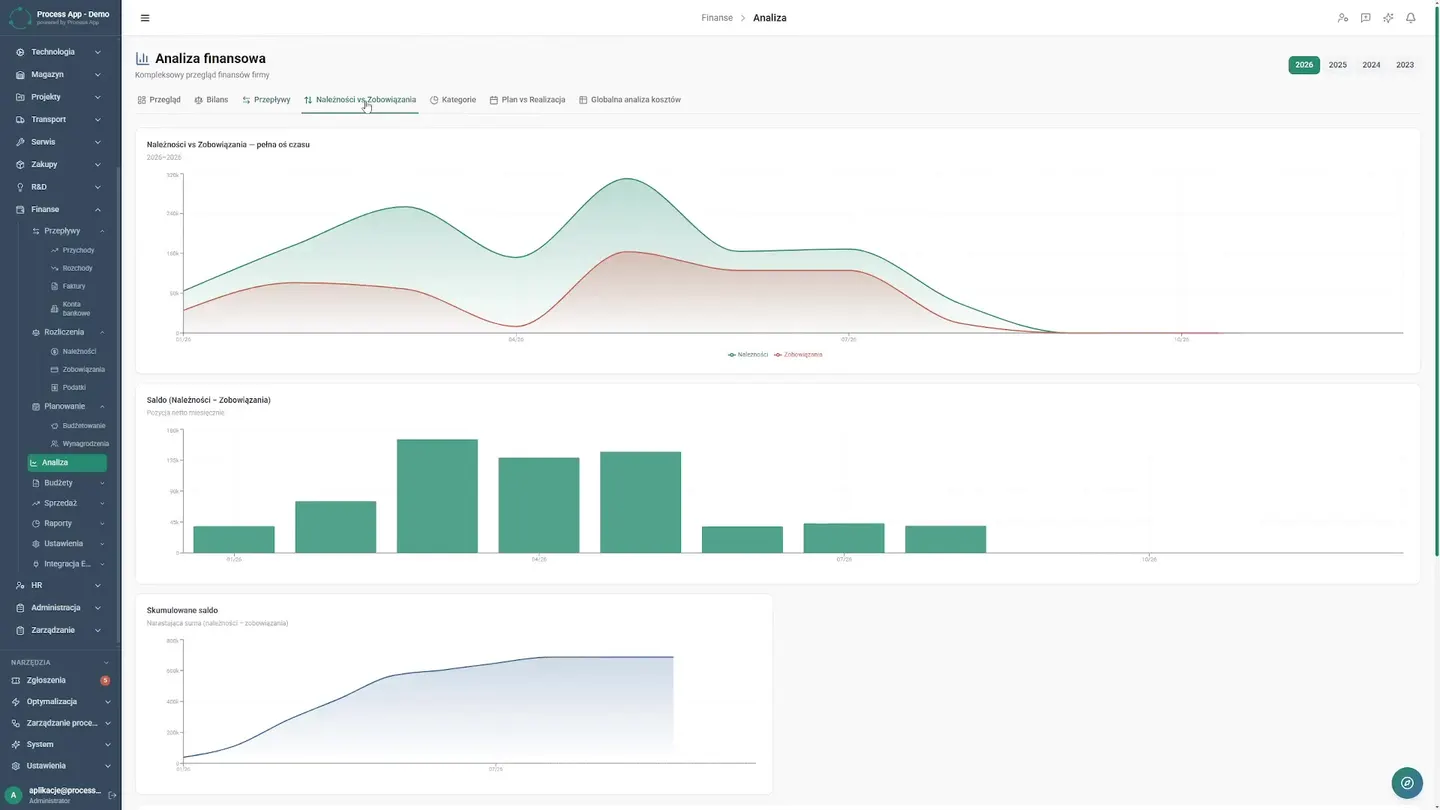
Task: Toggle Należności series in chart legend
Action: (x=748, y=355)
